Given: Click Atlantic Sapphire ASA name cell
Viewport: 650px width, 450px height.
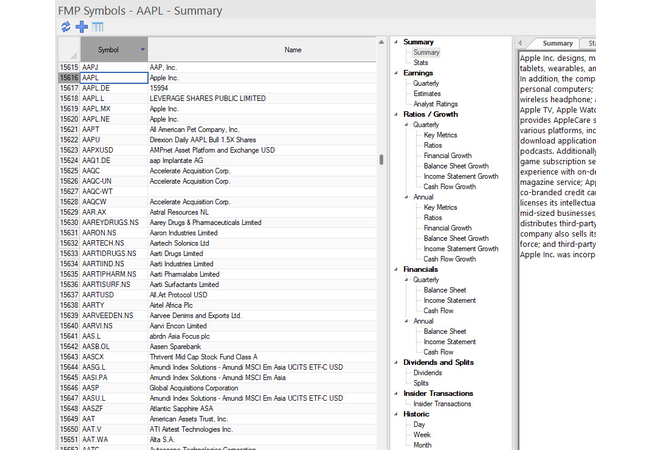Looking at the screenshot, I should click(x=262, y=409).
